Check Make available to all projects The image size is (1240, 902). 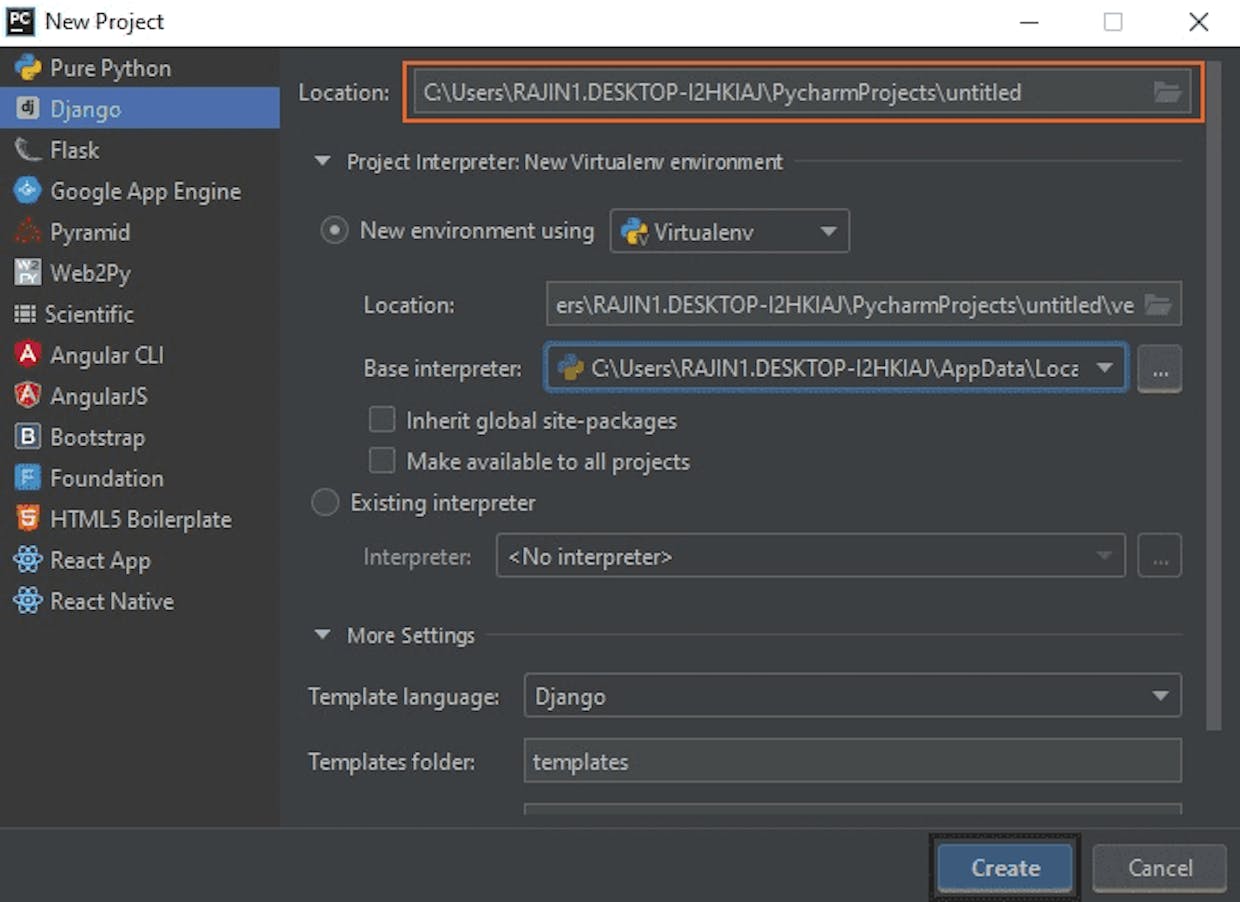coord(382,461)
